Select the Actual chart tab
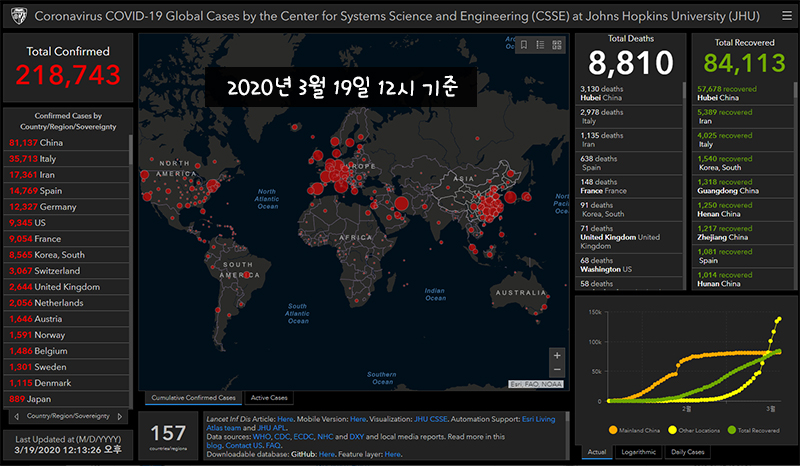Image resolution: width=800 pixels, height=466 pixels. click(x=597, y=452)
